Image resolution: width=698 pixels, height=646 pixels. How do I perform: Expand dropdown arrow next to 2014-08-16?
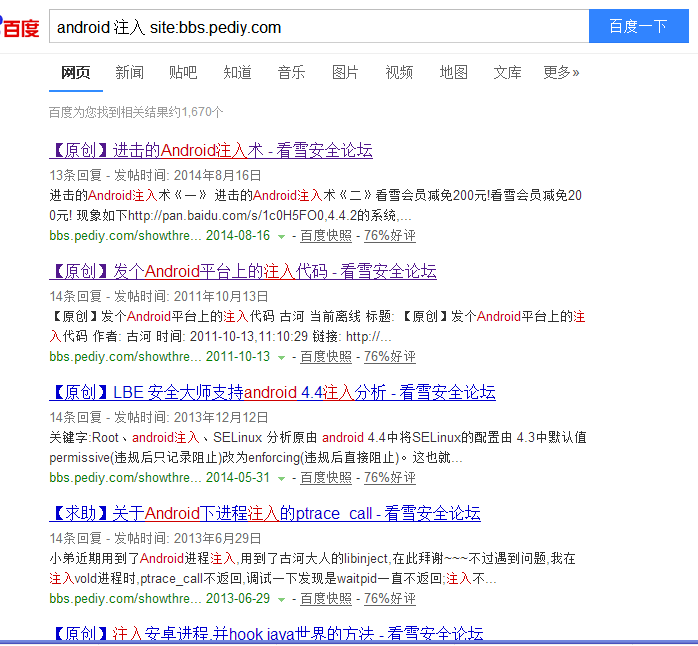pyautogui.click(x=281, y=237)
